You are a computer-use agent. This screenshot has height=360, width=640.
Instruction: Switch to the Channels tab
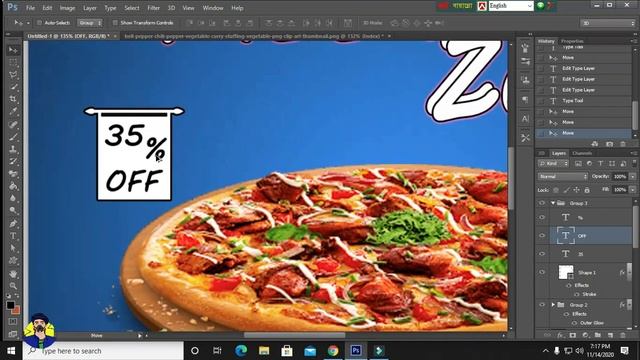point(582,153)
